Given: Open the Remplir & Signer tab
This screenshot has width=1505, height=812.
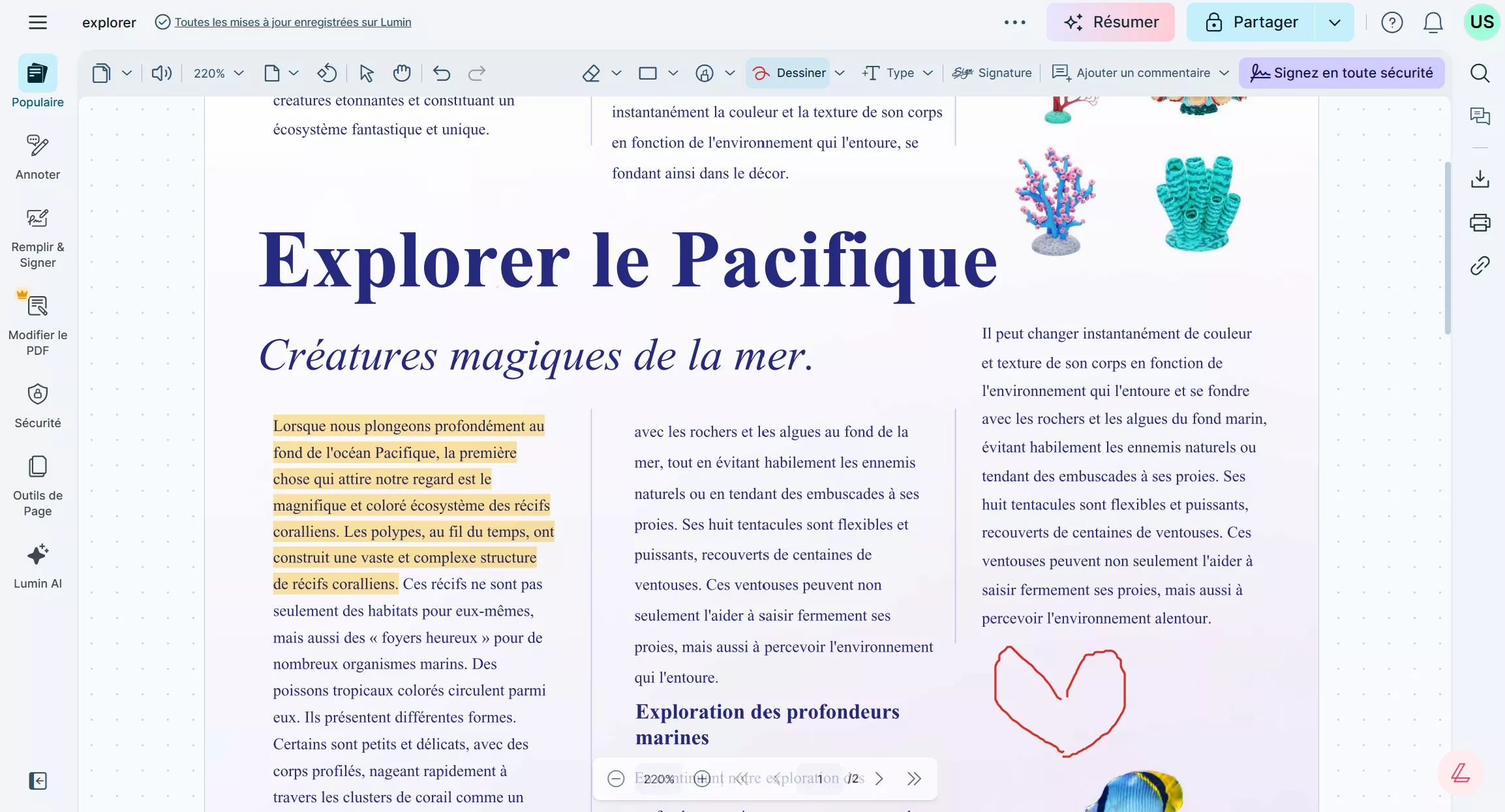Looking at the screenshot, I should click(37, 238).
